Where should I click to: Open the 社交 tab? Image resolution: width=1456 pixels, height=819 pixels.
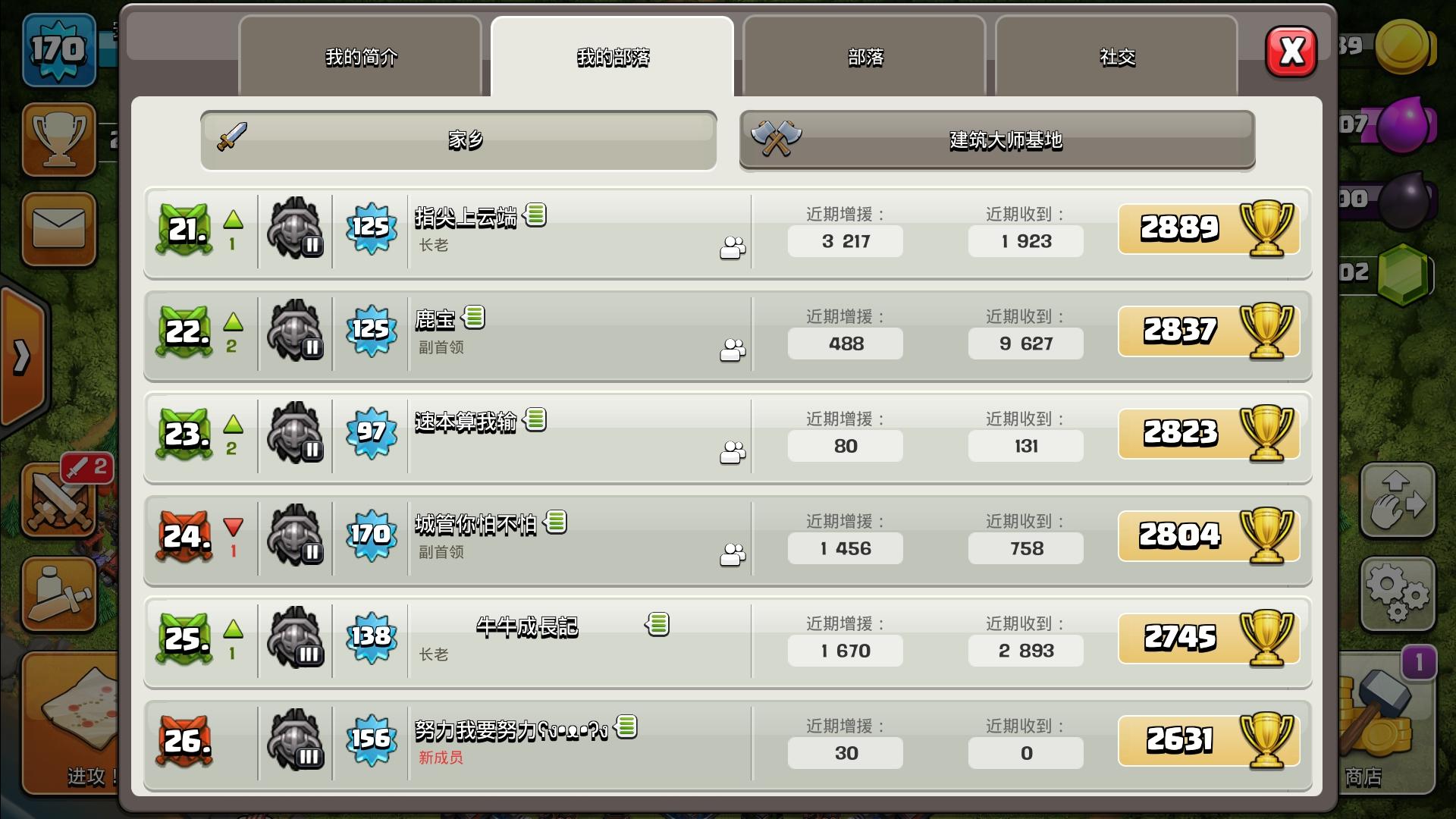point(1116,57)
